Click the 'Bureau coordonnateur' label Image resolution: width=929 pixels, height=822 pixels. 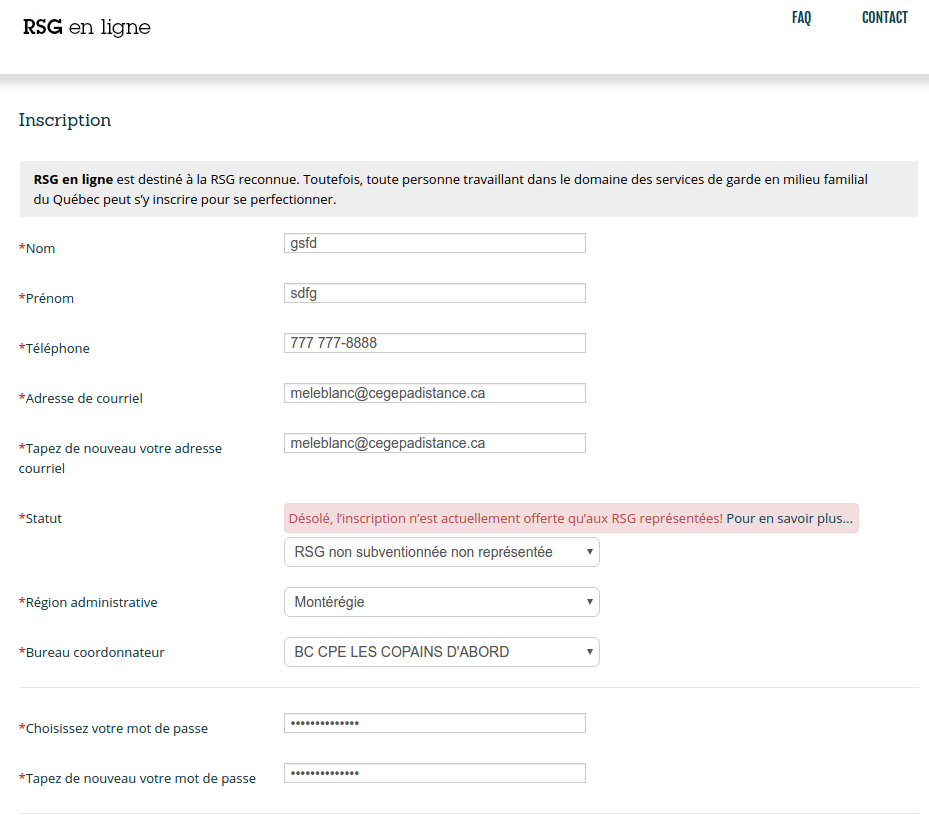pos(94,652)
